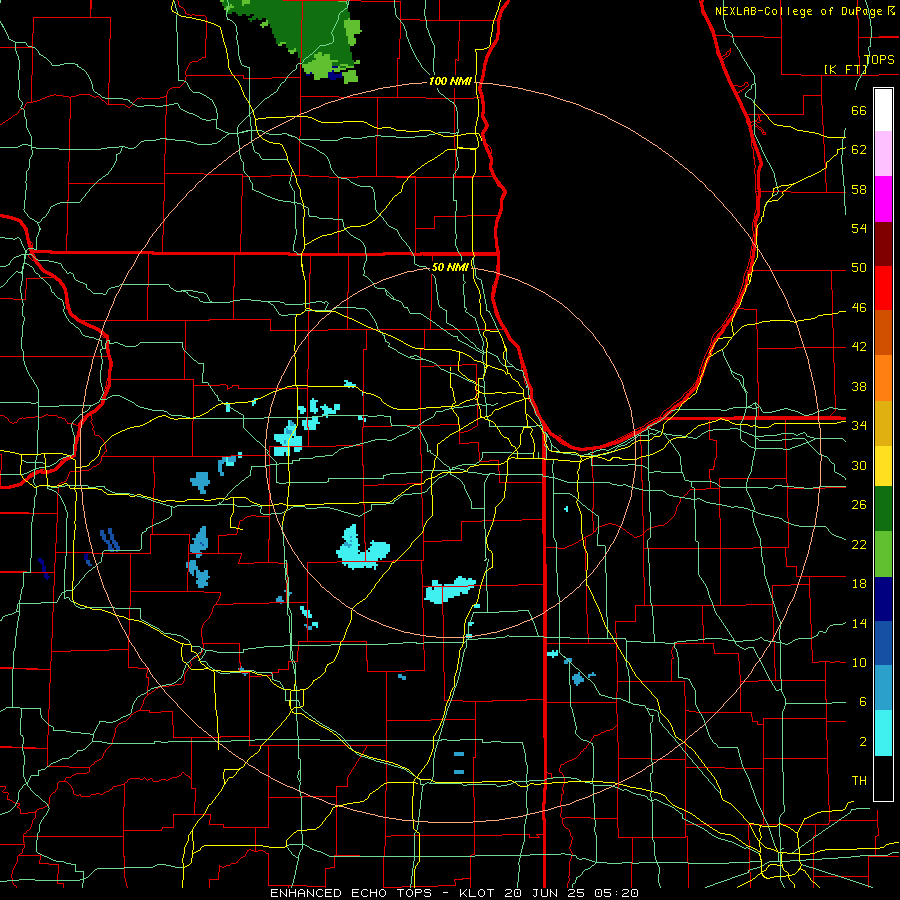Click the "2" legend value
Screen dimensions: 900x900
click(862, 742)
